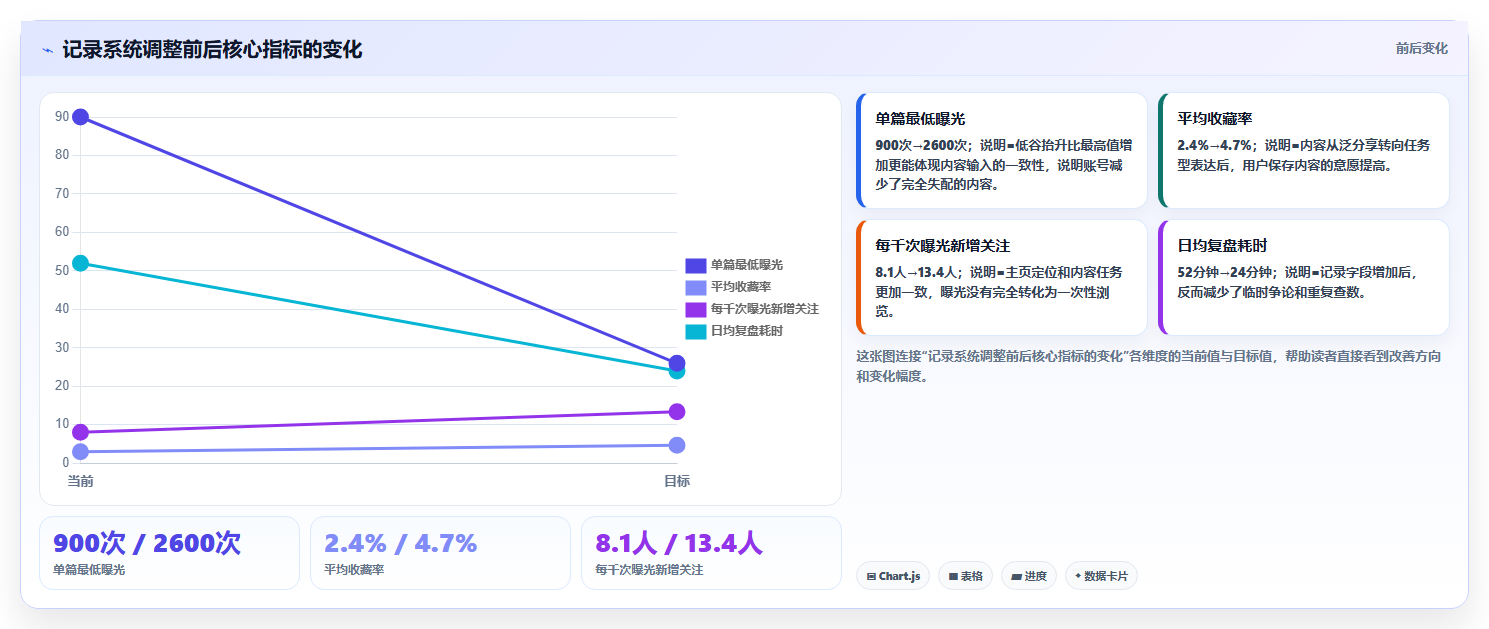Click the icon inside the 表格 chip

[x=953, y=577]
